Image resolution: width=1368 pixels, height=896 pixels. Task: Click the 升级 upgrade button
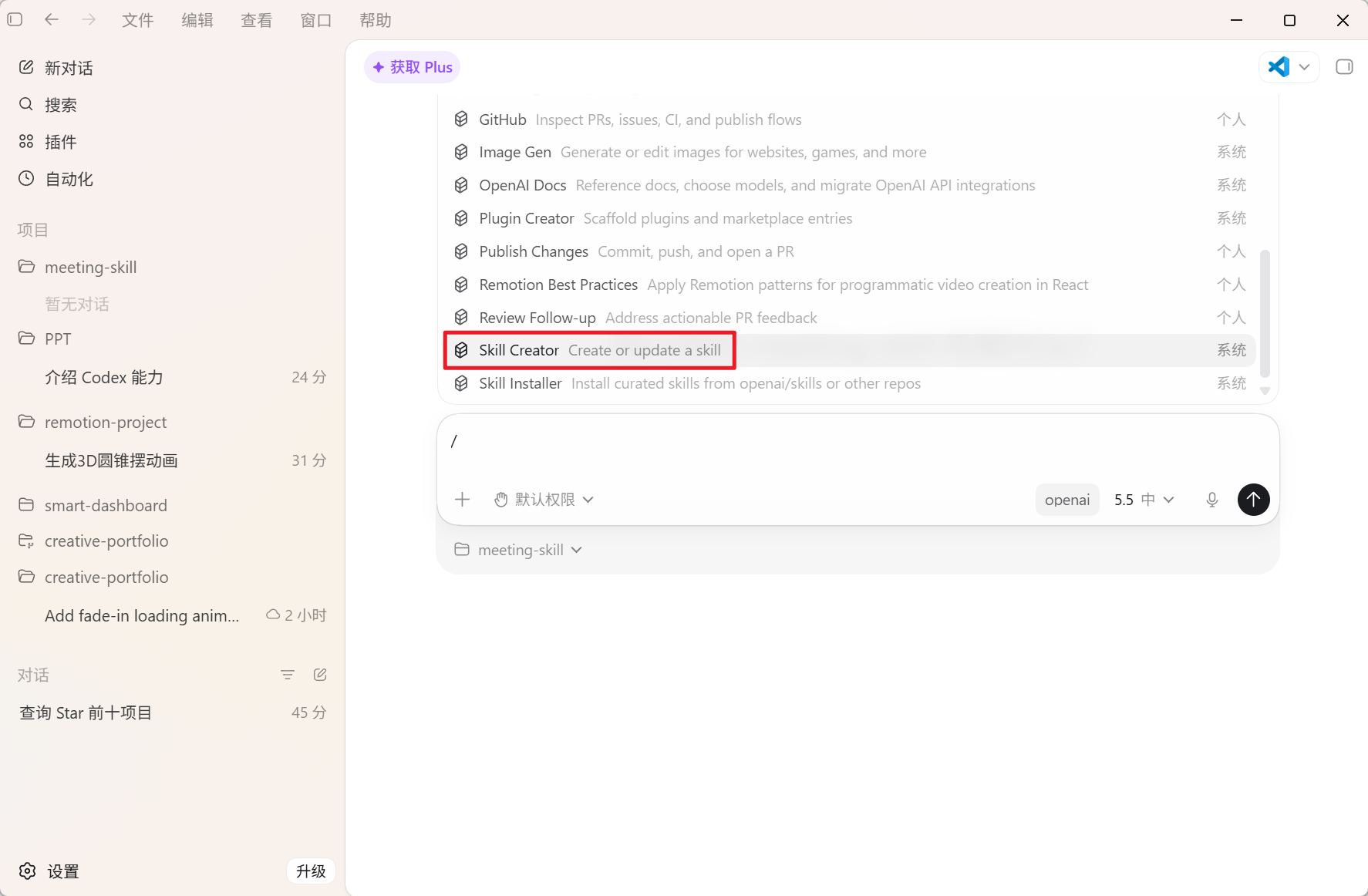pos(311,871)
